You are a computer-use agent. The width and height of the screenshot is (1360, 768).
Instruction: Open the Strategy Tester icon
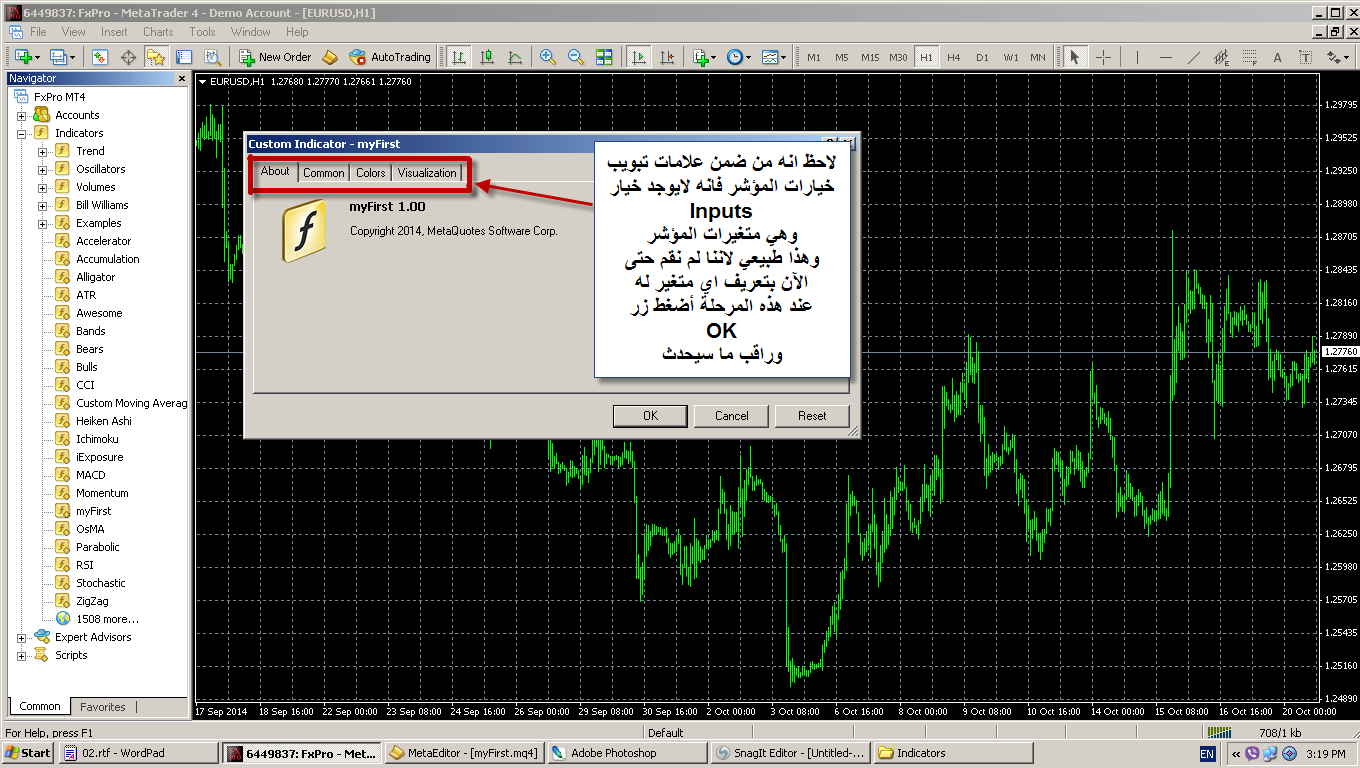point(211,57)
